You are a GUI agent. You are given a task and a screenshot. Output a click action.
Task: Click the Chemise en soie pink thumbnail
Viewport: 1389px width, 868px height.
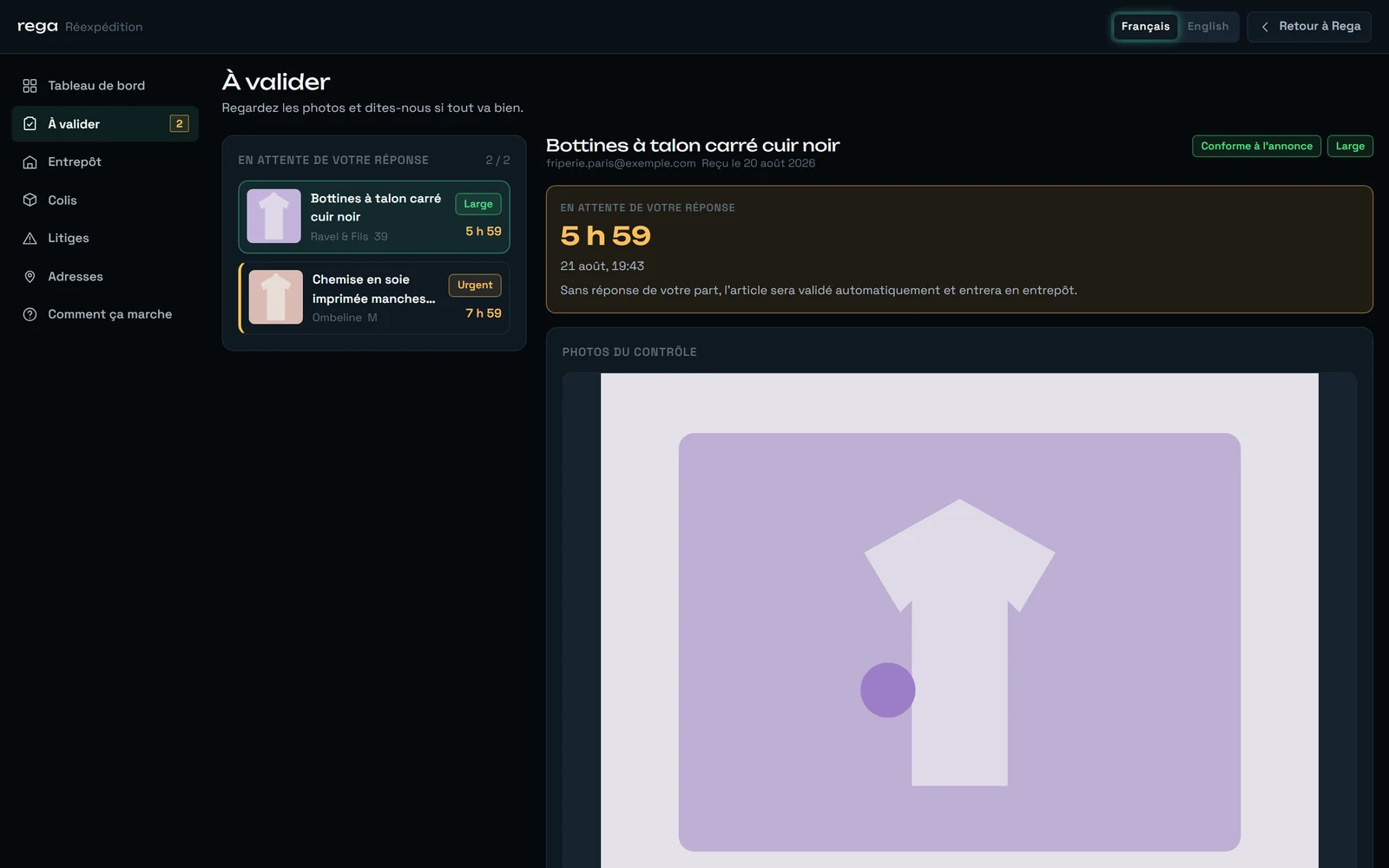pos(275,297)
